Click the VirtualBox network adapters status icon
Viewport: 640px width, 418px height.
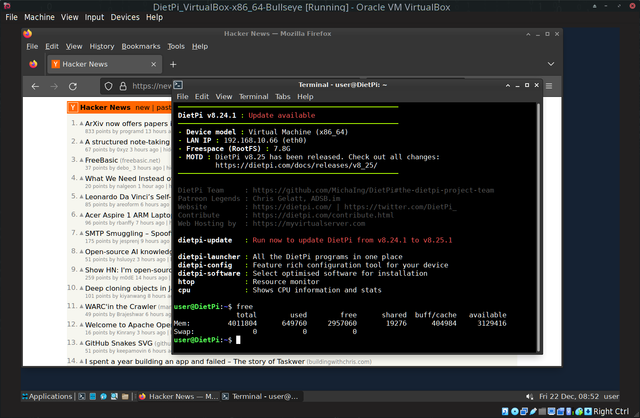pyautogui.click(x=524, y=411)
